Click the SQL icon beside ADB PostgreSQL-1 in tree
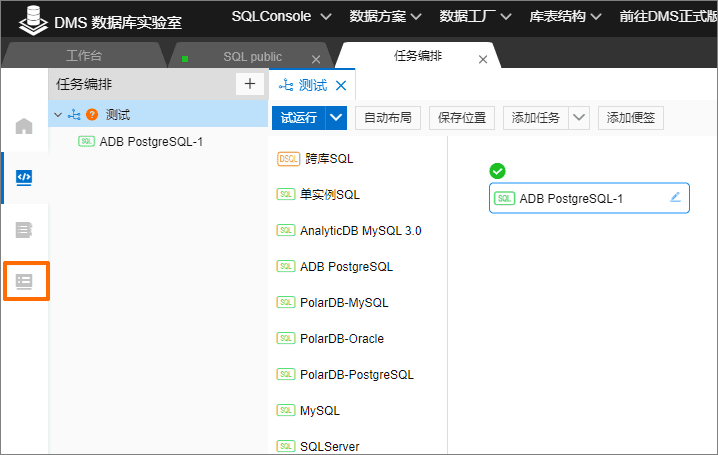The image size is (718, 455). pyautogui.click(x=87, y=141)
